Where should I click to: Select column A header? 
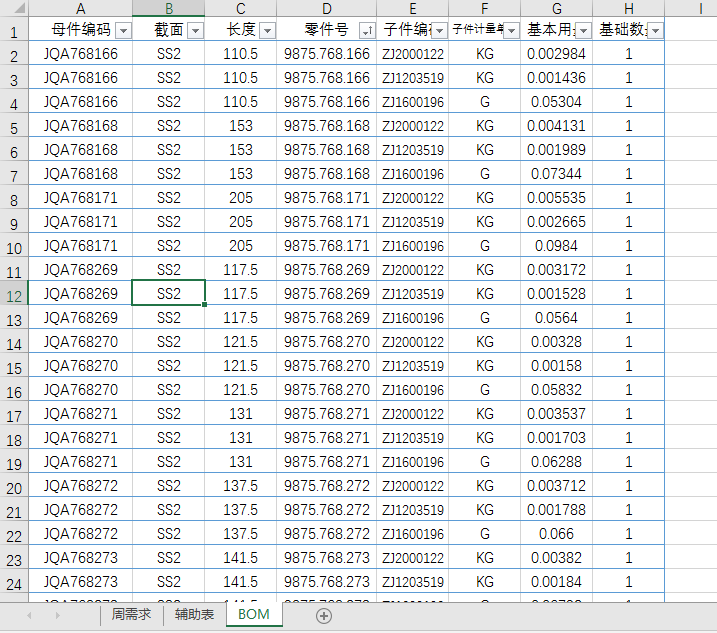coord(80,8)
